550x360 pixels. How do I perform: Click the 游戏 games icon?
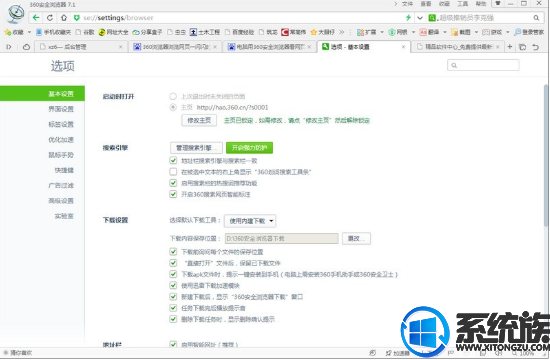pyautogui.click(x=486, y=32)
